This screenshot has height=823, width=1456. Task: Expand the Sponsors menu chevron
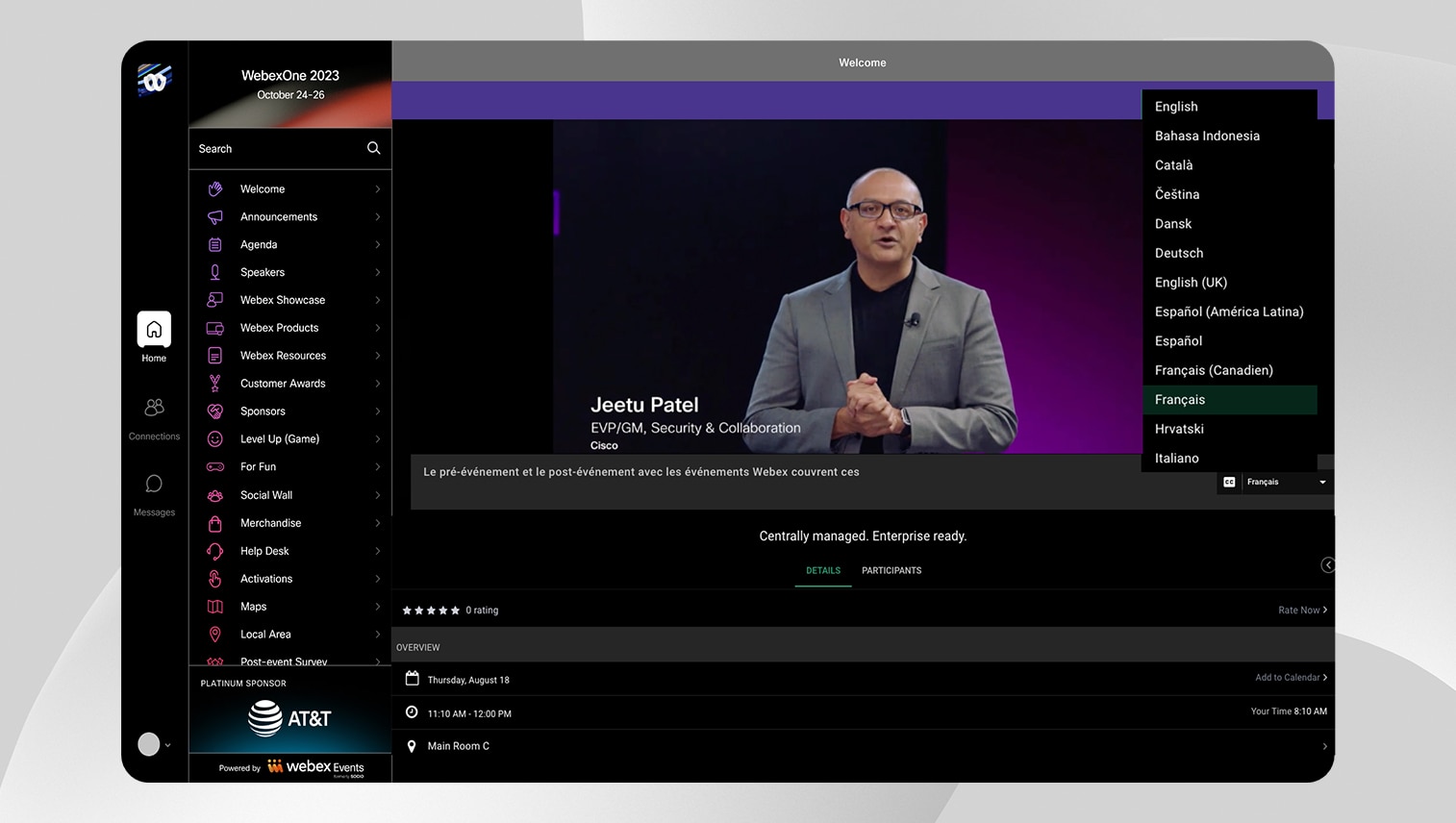(x=378, y=411)
